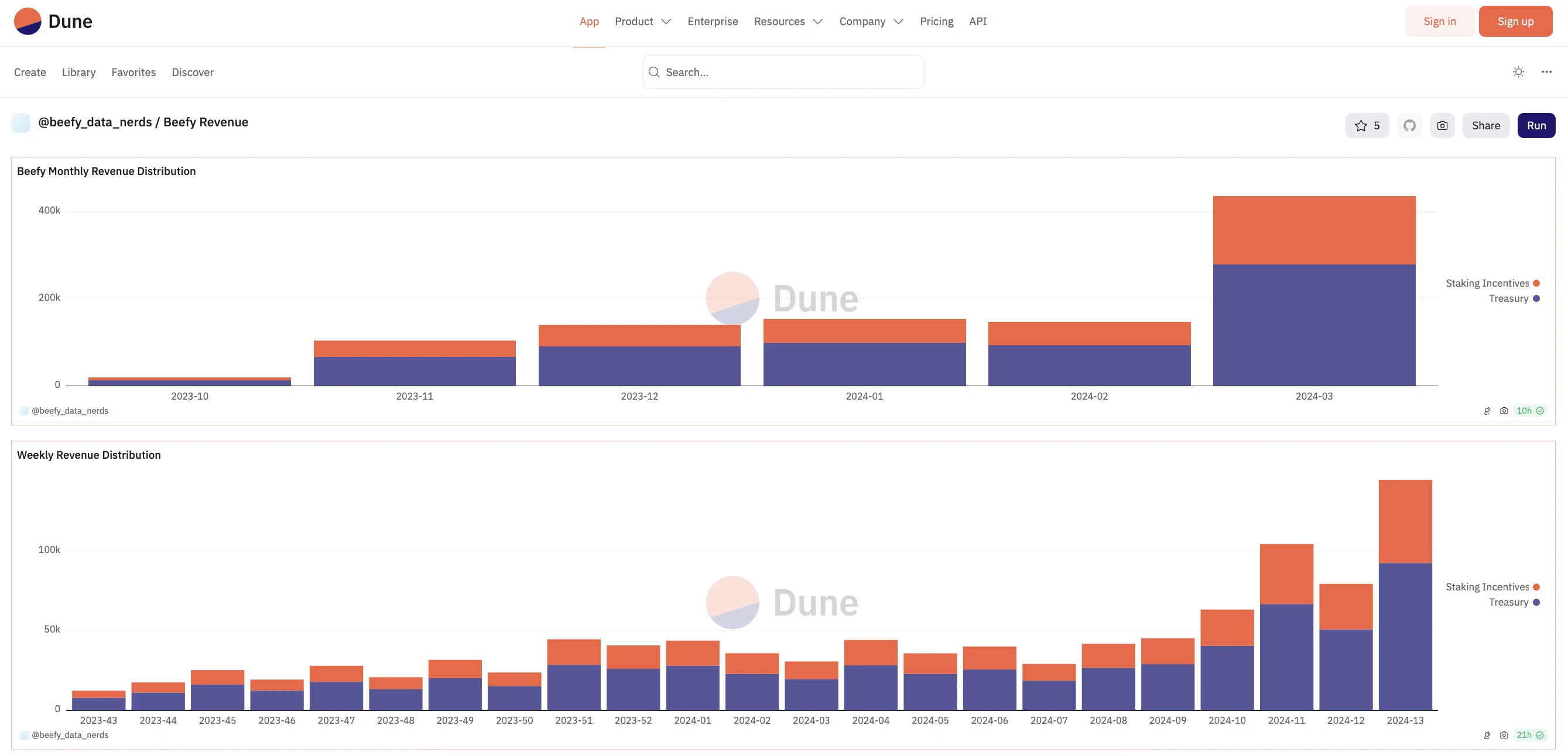Click the star/favorite icon for this dashboard
The width and height of the screenshot is (1568, 756).
tap(1361, 124)
